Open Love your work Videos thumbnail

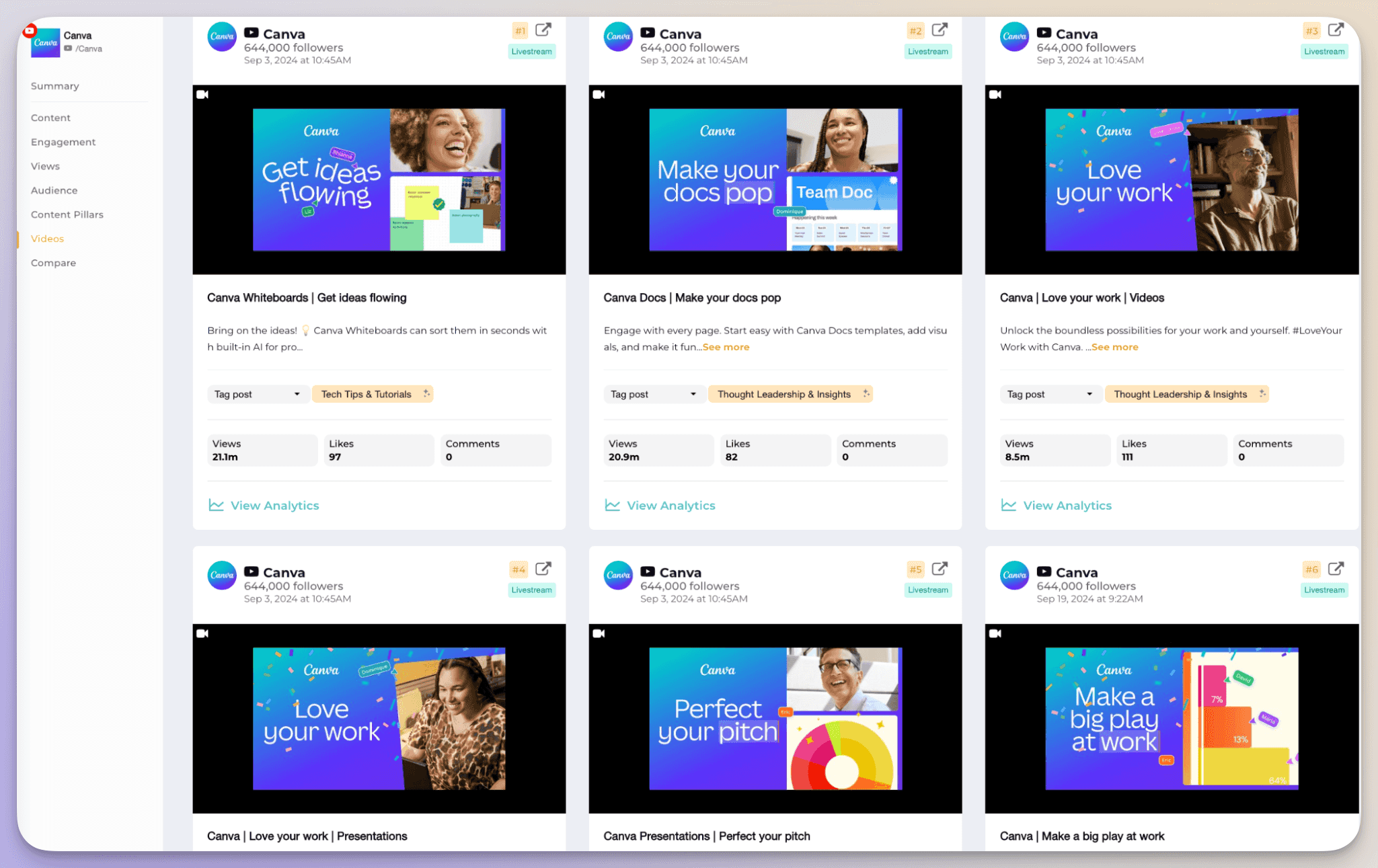tap(1172, 180)
